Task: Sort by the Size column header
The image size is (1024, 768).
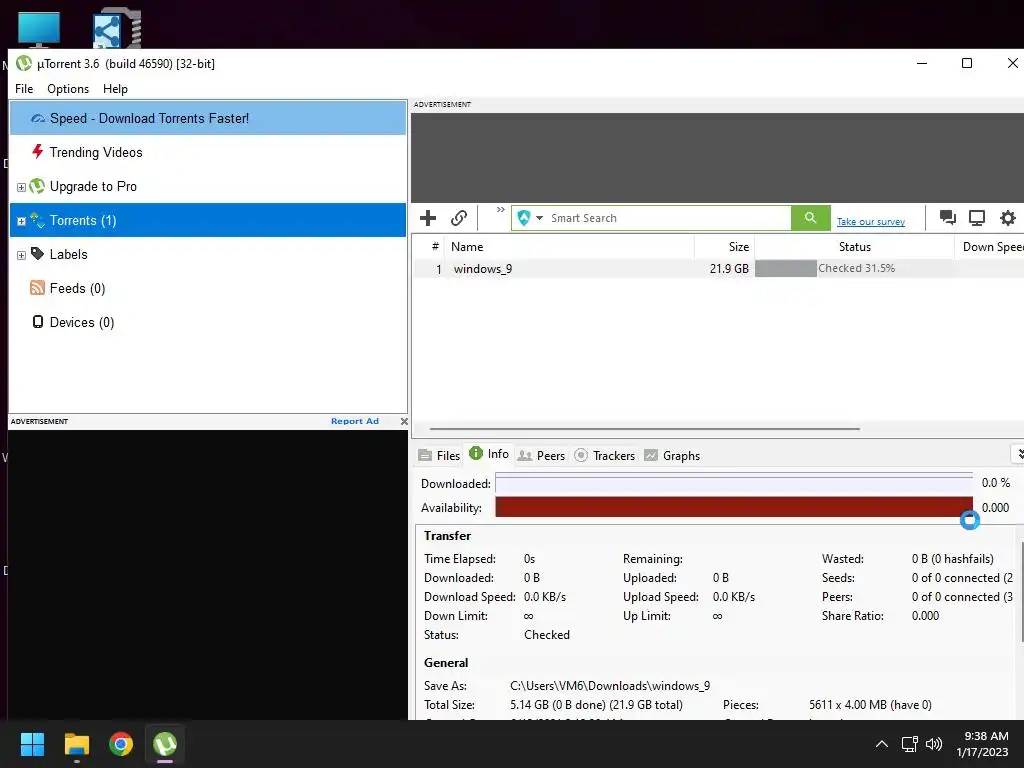Action: (724, 247)
